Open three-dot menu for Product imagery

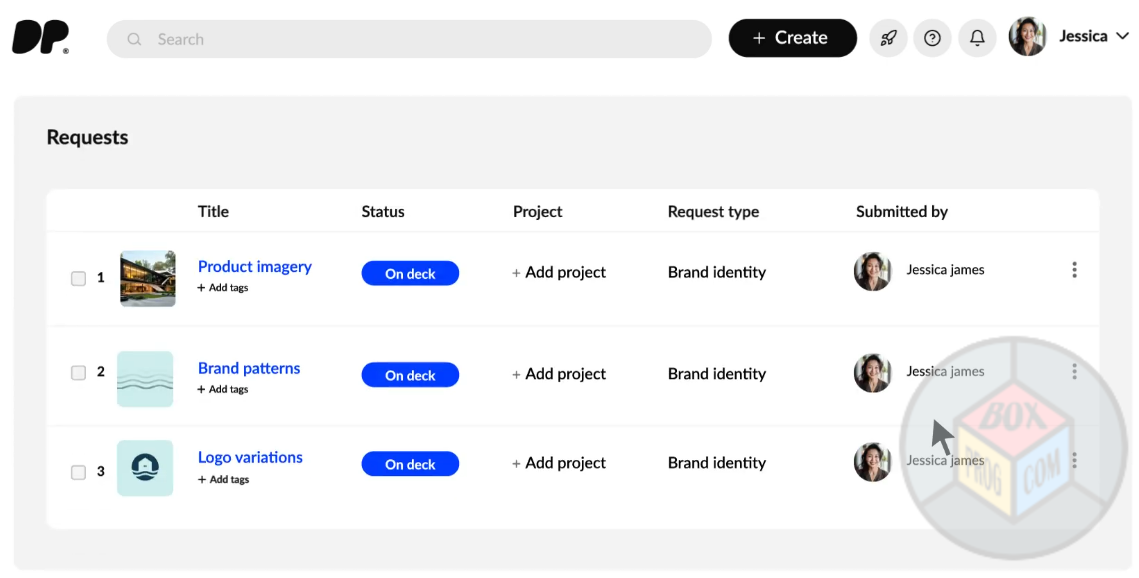coord(1074,270)
